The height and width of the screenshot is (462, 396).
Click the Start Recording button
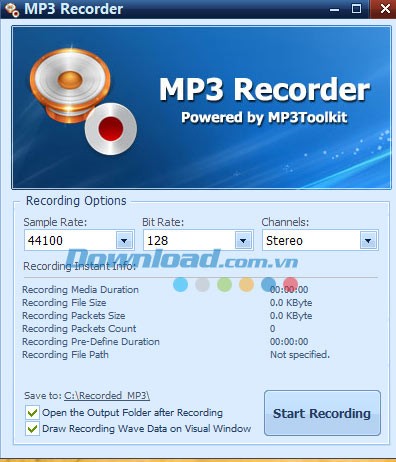pos(322,413)
